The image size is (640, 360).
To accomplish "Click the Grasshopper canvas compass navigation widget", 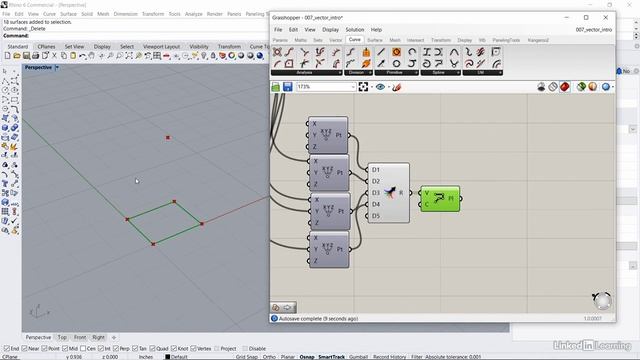I will coord(602,301).
